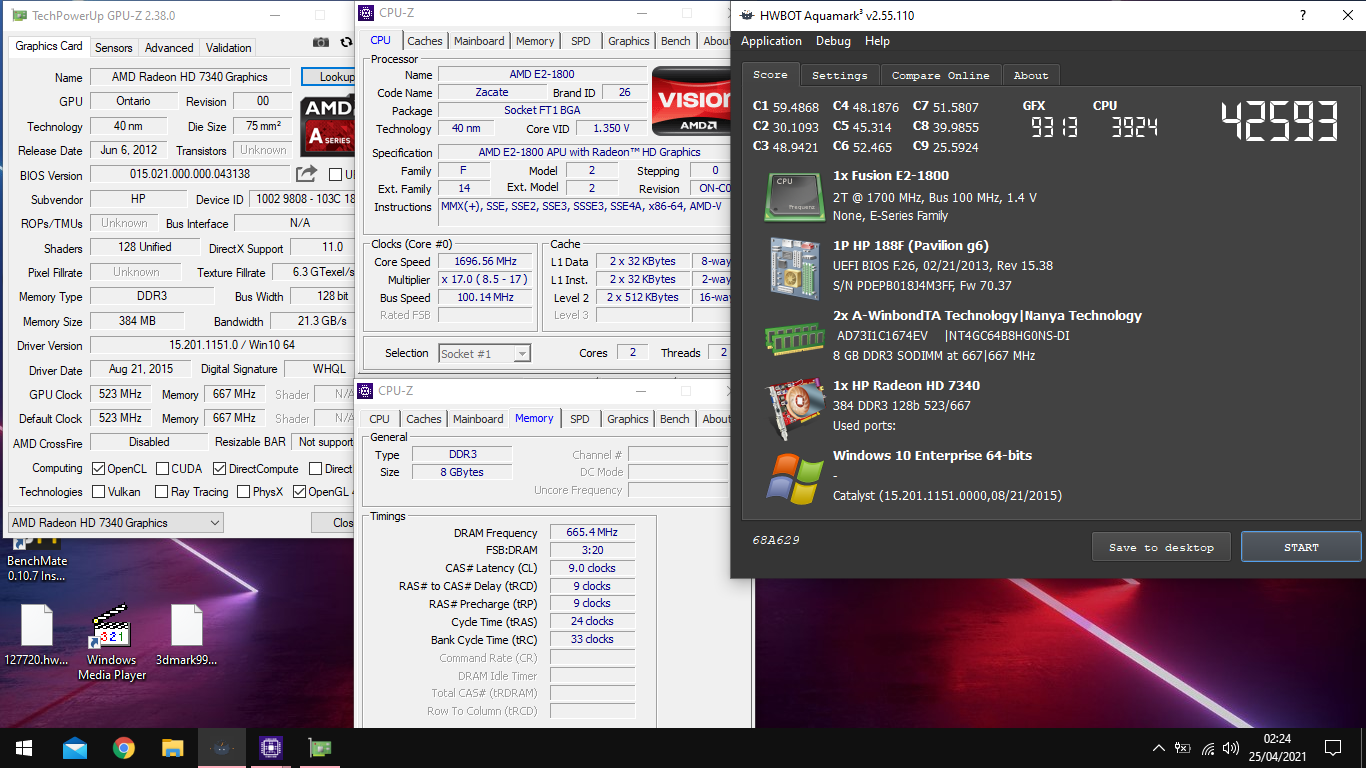1366x768 pixels.
Task: Switch to CPU-Z via taskbar icon
Action: click(271, 748)
